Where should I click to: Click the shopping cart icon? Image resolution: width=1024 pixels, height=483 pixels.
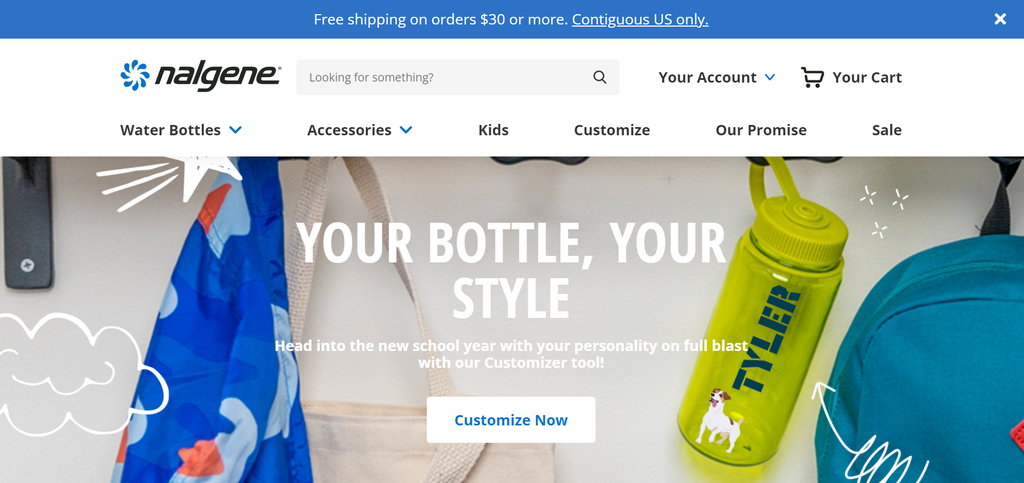click(x=812, y=77)
